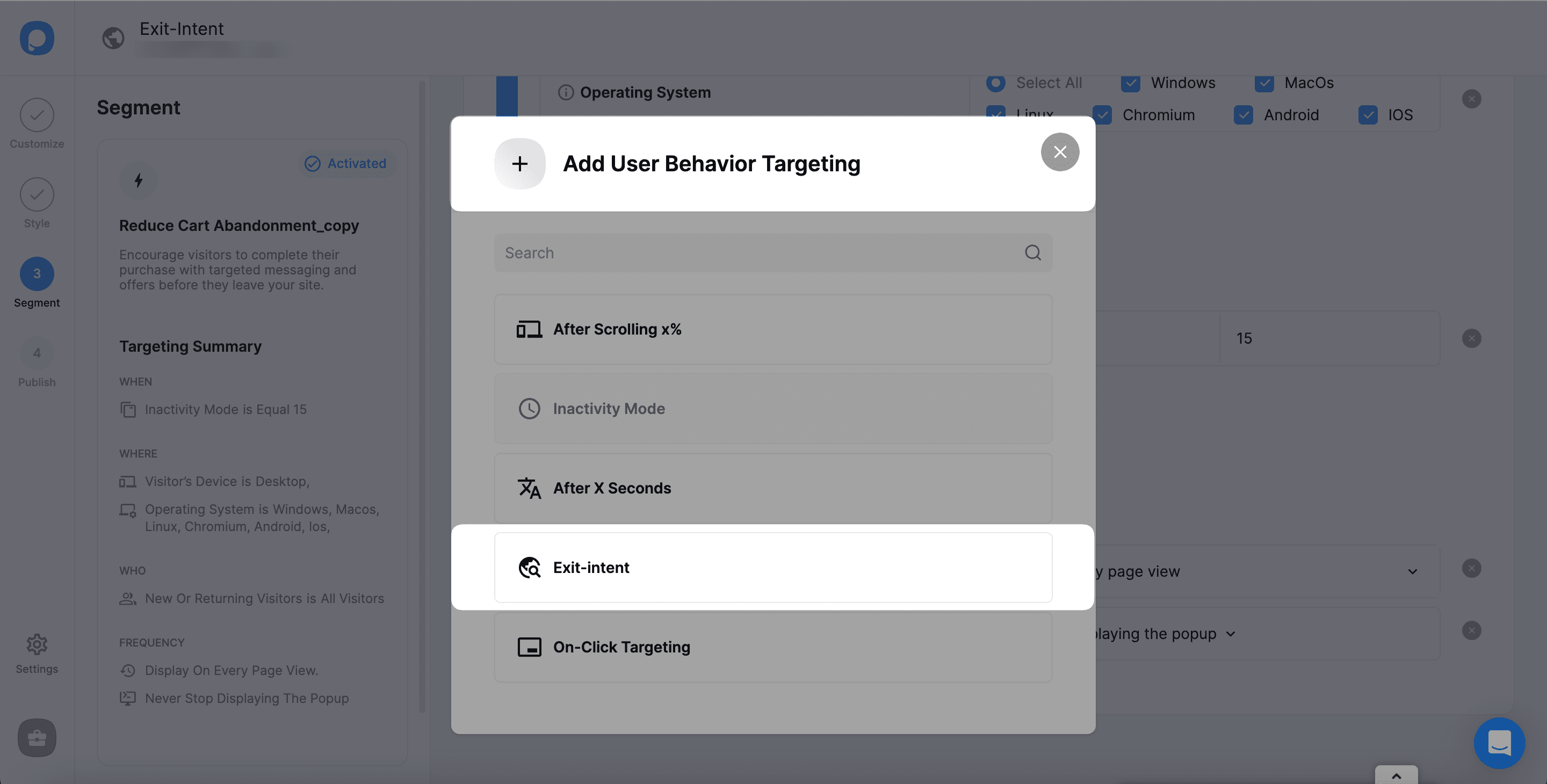Remove the inactivity rule with value 15
The height and width of the screenshot is (784, 1547).
click(x=1471, y=338)
